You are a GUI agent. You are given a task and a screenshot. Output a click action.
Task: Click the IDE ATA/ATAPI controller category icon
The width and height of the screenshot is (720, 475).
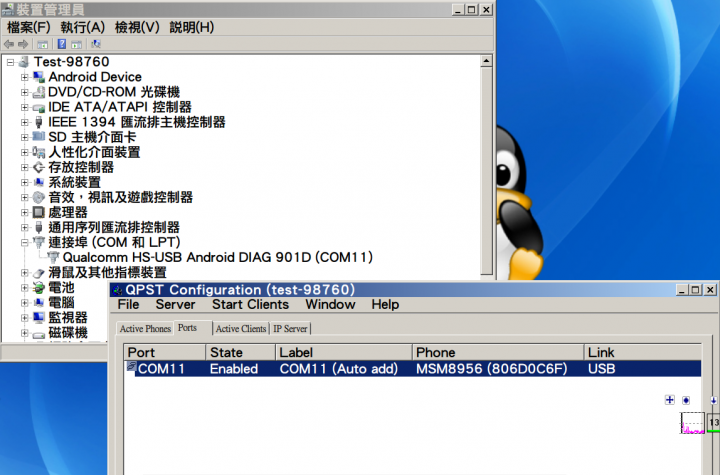tap(39, 107)
